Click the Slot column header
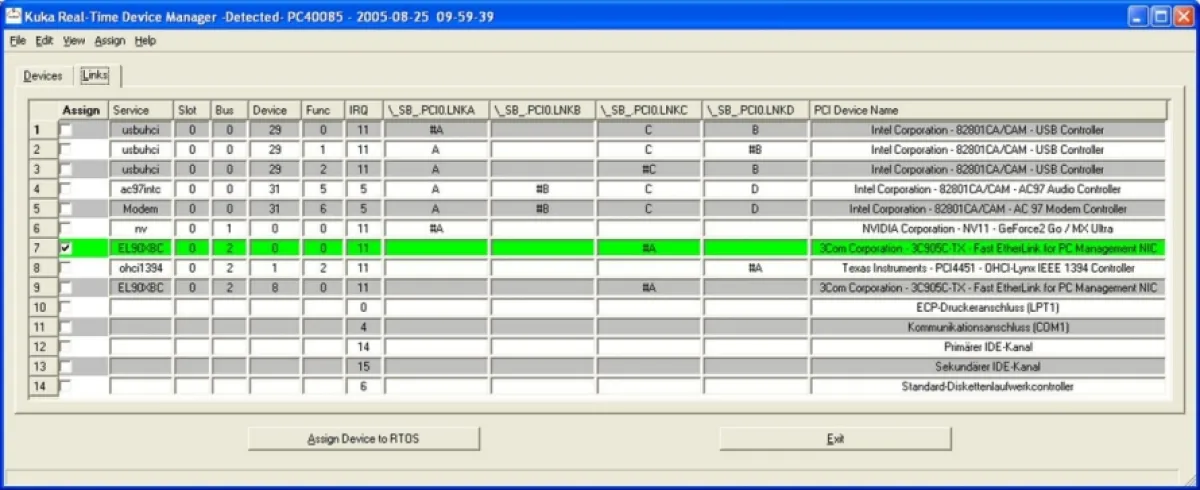 click(193, 110)
